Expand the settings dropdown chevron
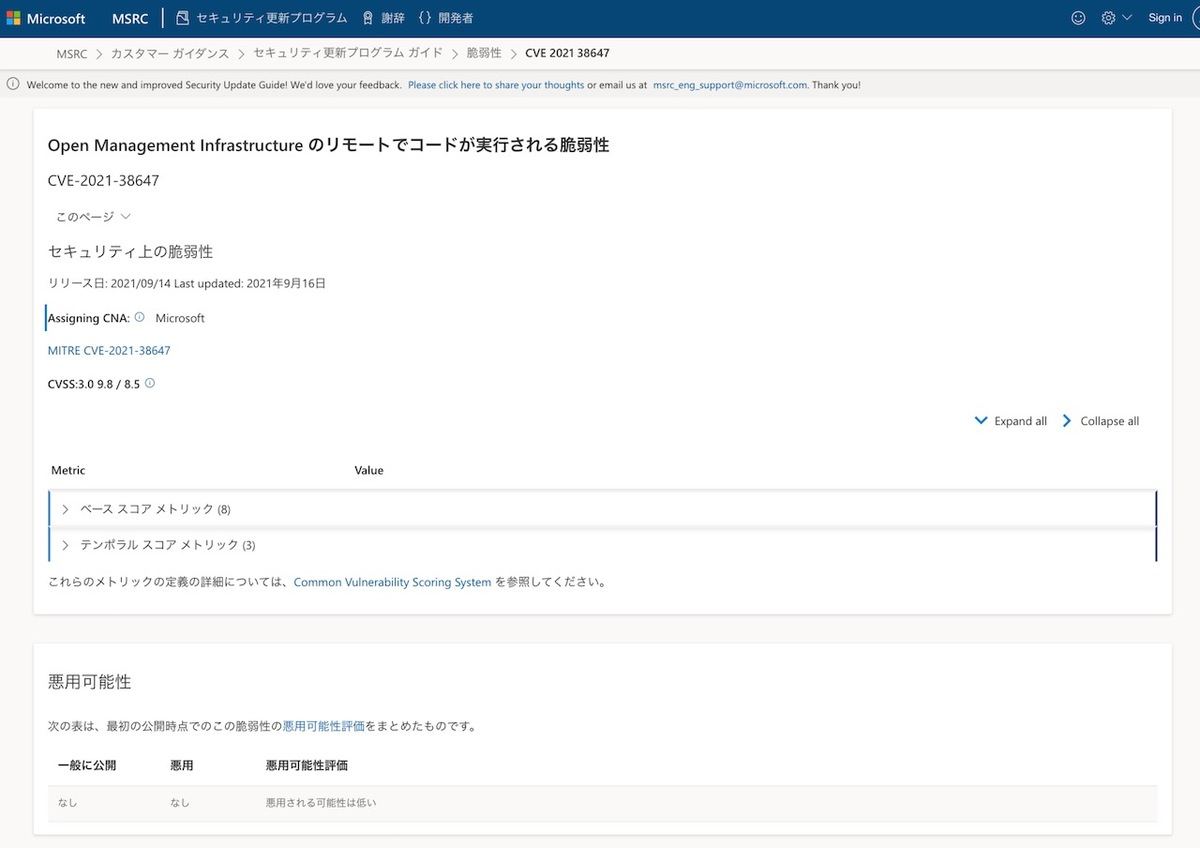 coord(1127,18)
